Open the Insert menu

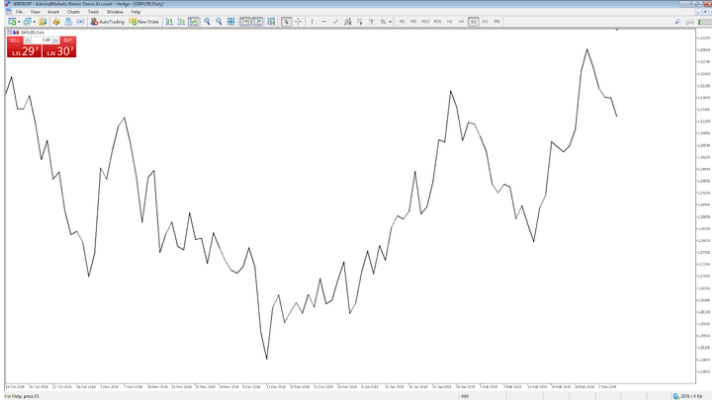click(54, 12)
